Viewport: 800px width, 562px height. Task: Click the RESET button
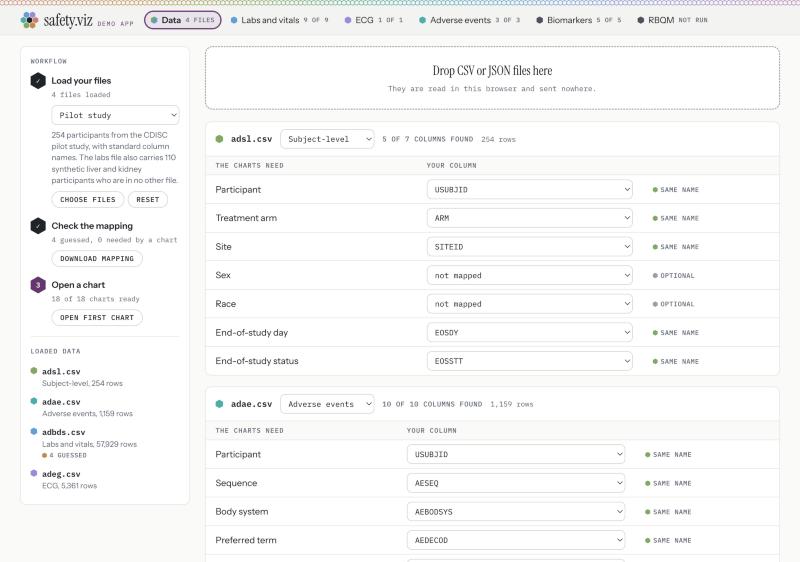tap(147, 199)
